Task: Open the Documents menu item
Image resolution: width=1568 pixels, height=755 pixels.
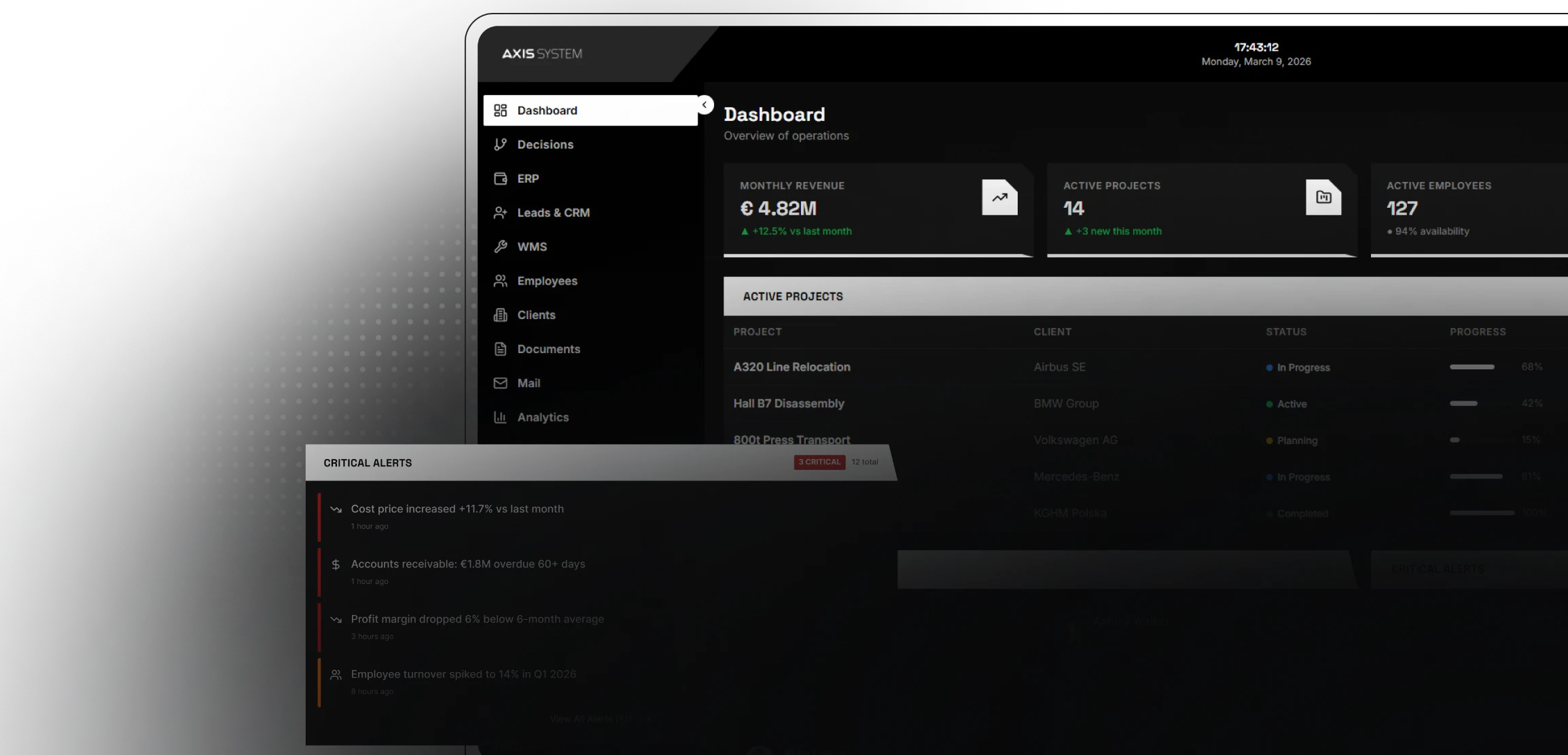Action: [x=548, y=349]
